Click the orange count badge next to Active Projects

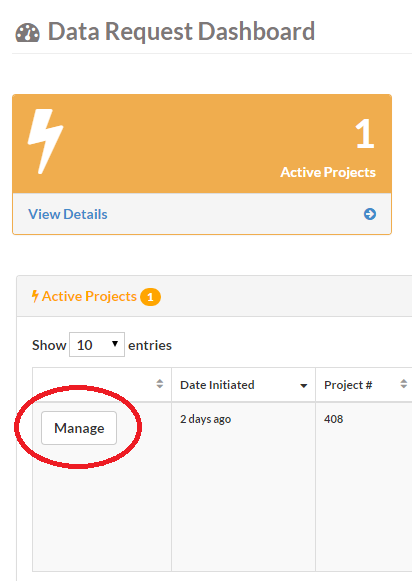pos(150,297)
